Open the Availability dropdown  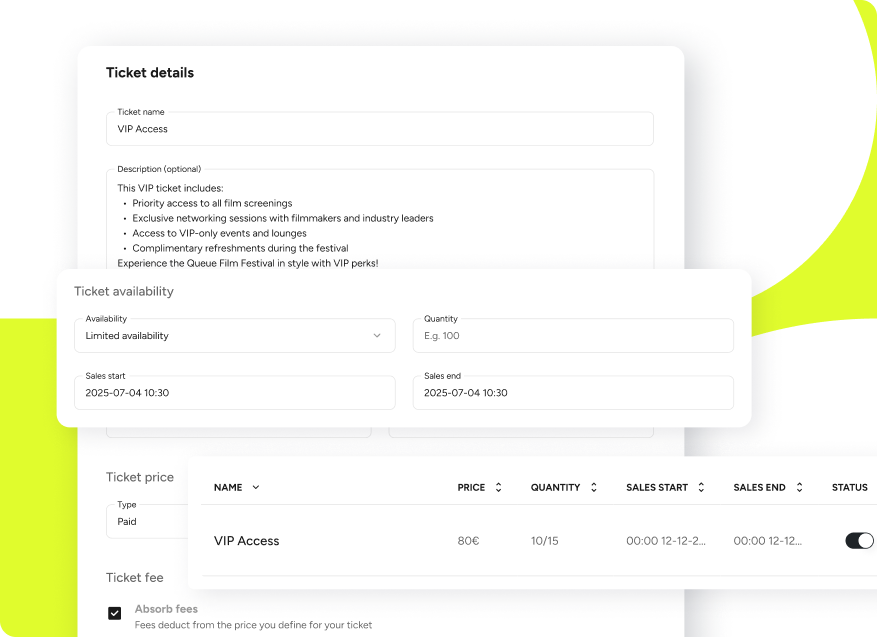point(235,336)
